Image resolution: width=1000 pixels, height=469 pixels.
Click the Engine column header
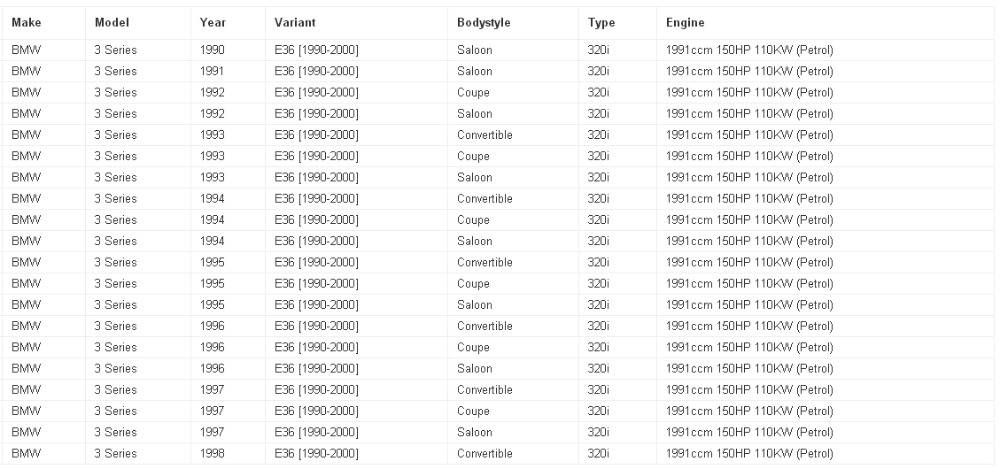coord(685,22)
